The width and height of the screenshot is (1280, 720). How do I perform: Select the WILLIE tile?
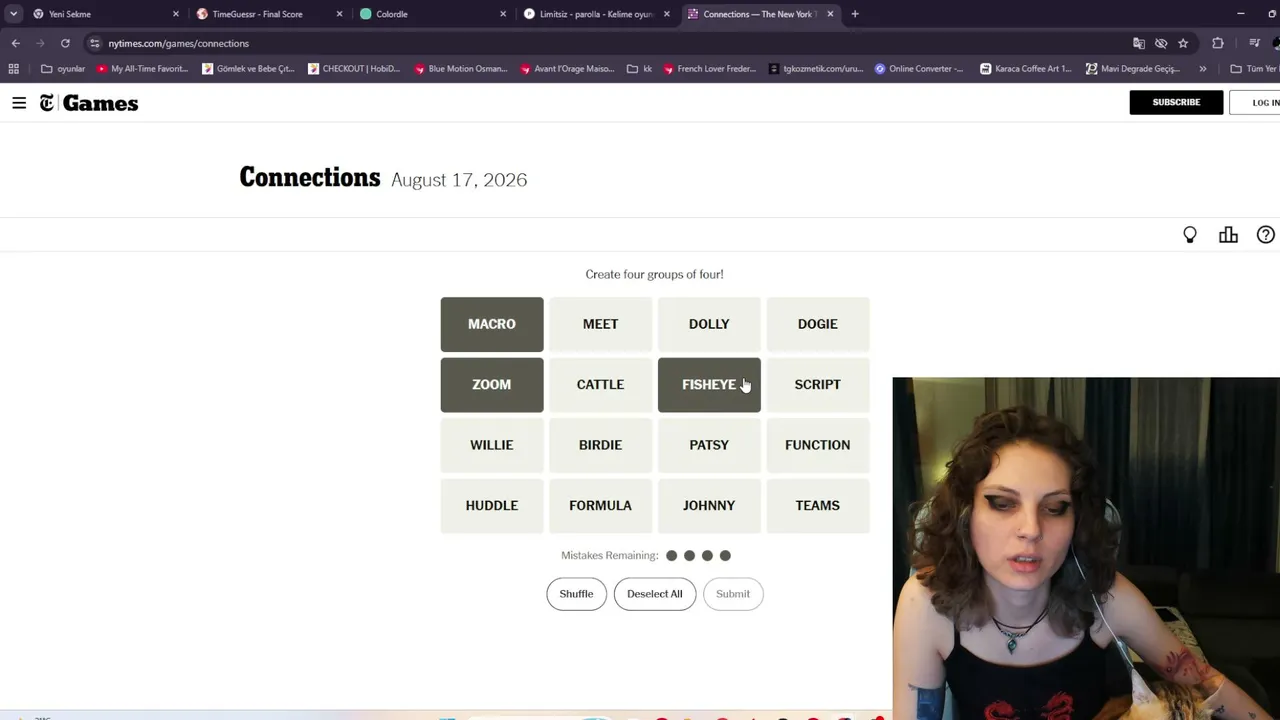pos(492,445)
